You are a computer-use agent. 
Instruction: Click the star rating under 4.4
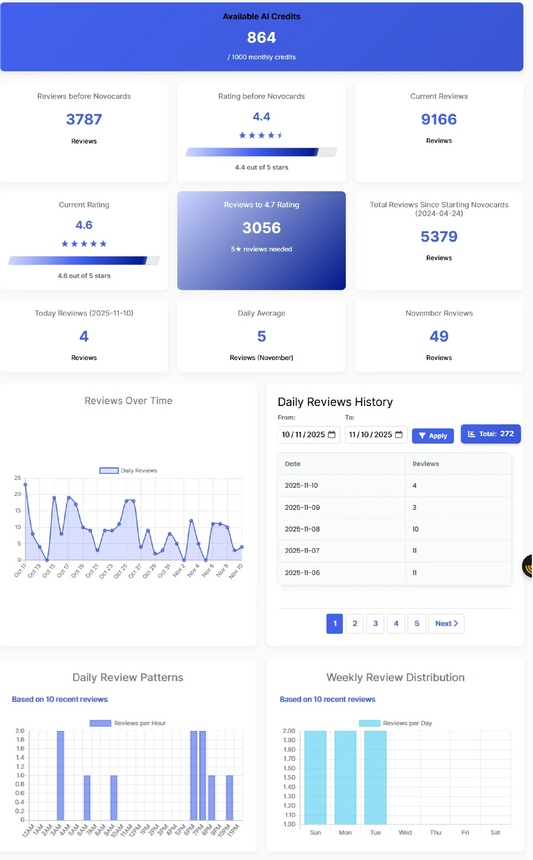coord(261,135)
